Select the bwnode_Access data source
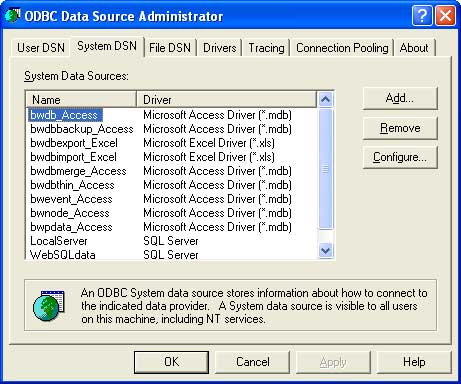Image resolution: width=461 pixels, height=384 pixels. (70, 213)
